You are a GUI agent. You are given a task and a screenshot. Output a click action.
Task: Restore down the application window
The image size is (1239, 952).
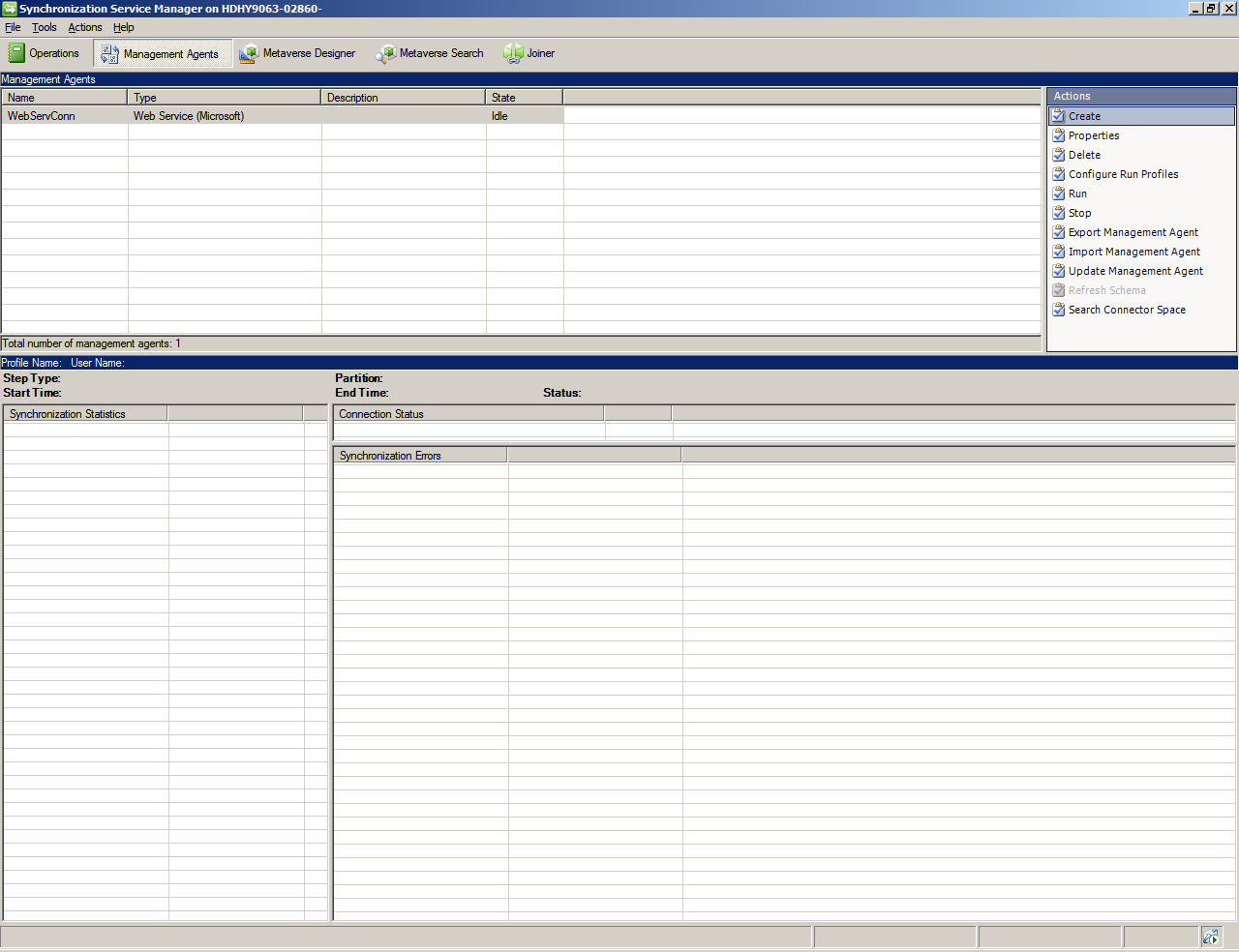pos(1211,8)
